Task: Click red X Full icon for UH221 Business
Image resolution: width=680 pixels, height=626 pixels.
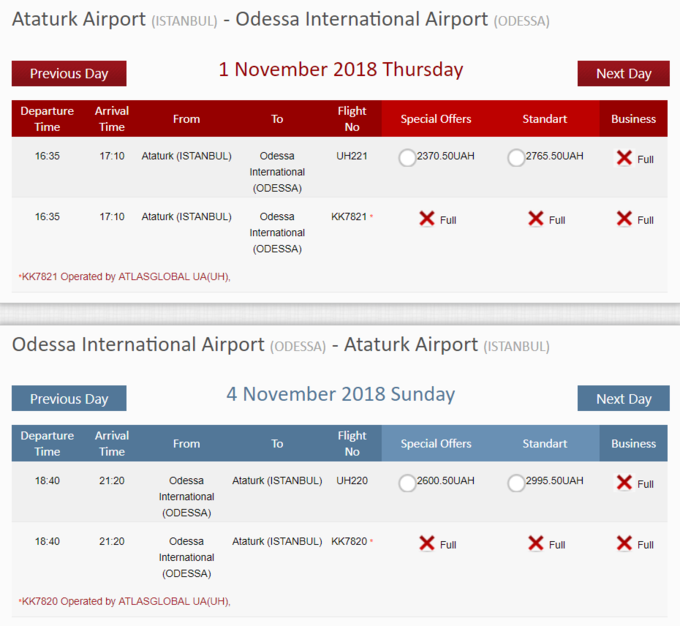Action: click(624, 158)
